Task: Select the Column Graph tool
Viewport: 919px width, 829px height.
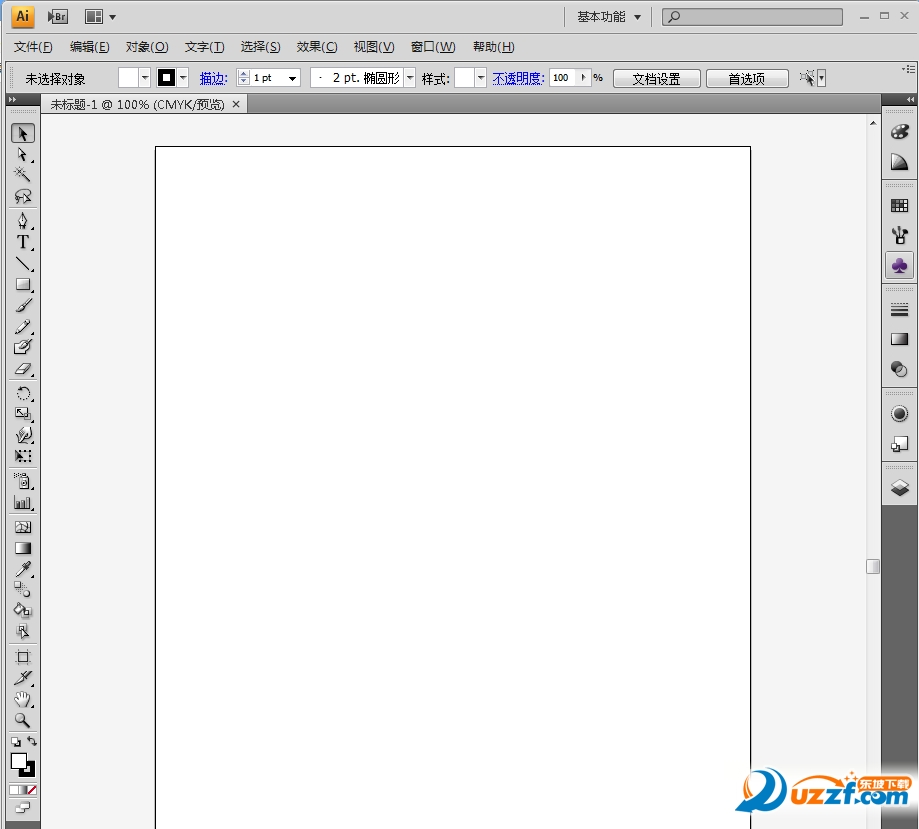Action: coord(23,502)
